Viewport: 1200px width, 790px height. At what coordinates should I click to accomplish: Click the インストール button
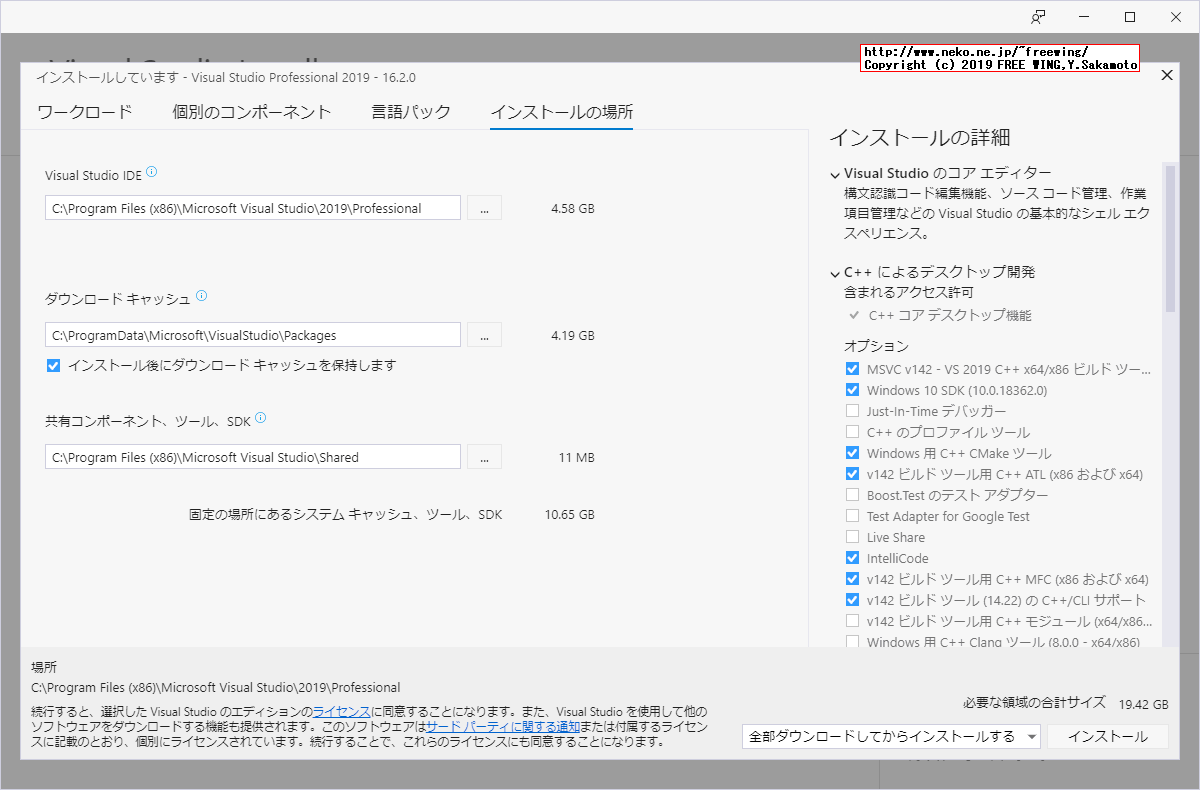pos(1107,735)
